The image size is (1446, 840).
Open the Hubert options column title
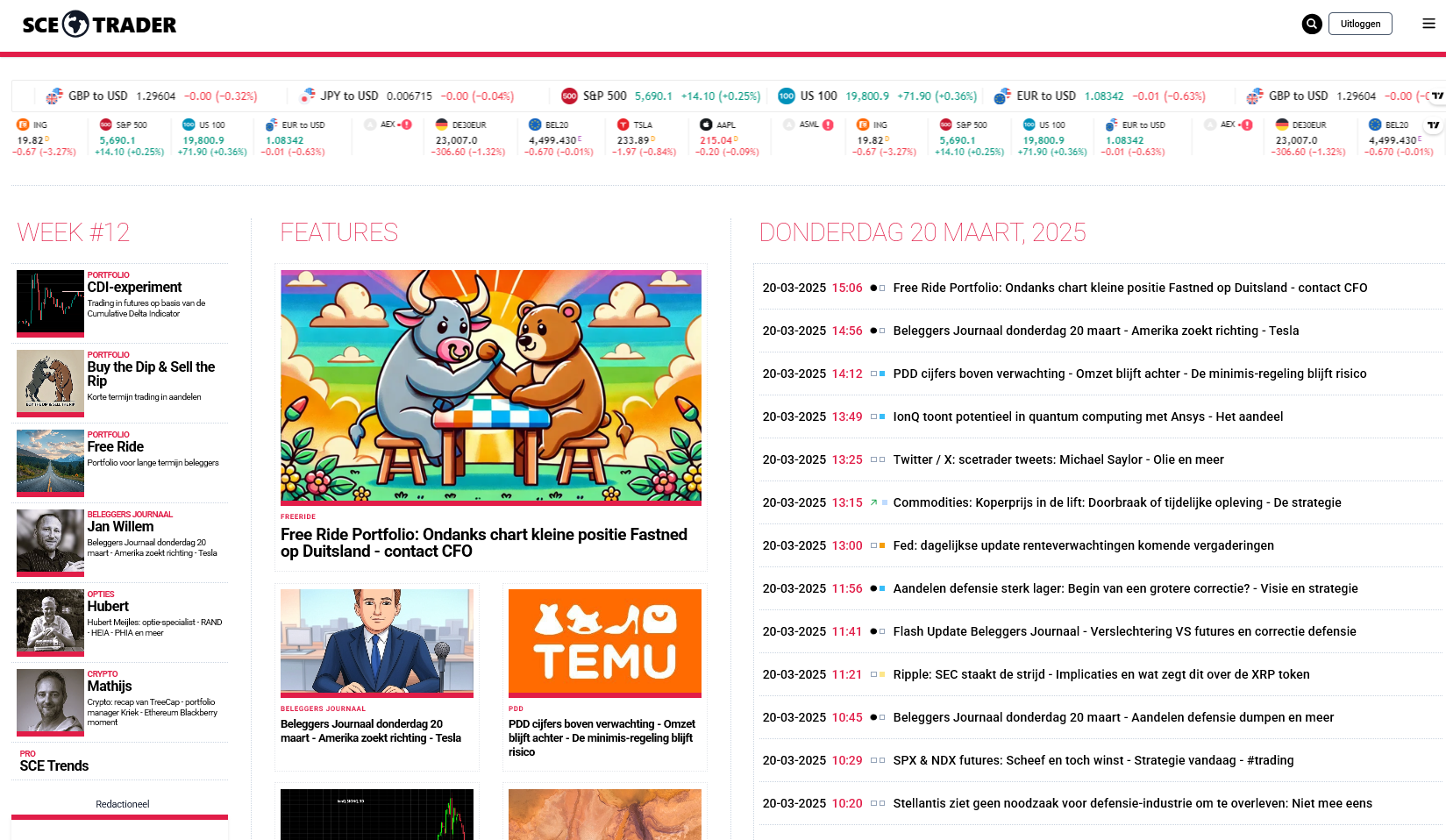tap(108, 606)
